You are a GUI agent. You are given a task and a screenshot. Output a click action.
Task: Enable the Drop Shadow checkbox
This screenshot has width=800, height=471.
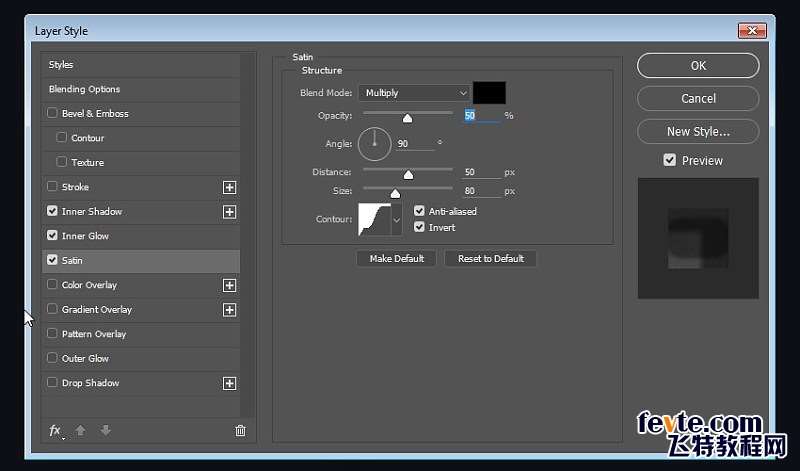click(x=52, y=382)
